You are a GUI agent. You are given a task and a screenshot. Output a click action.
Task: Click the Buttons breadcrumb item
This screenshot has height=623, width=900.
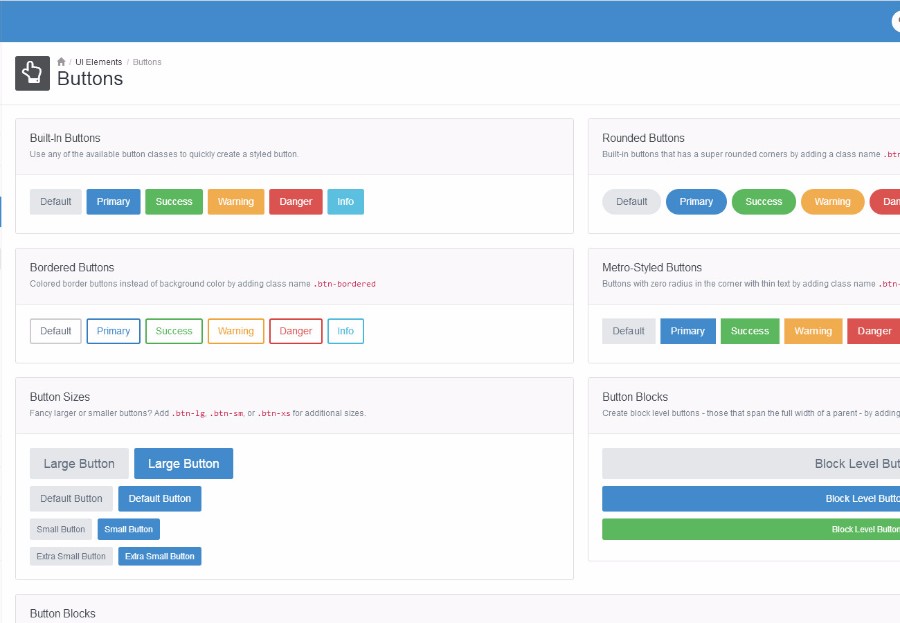pos(147,62)
